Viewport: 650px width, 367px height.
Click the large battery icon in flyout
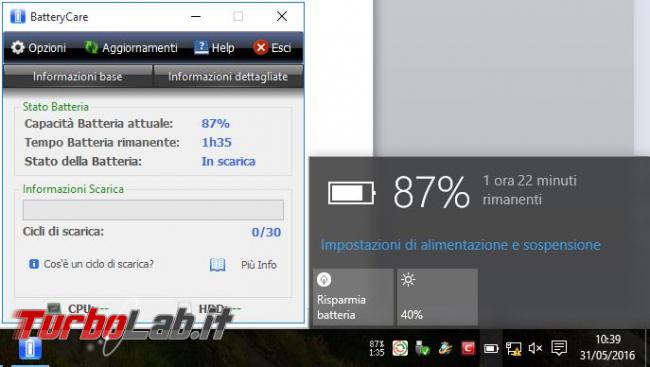[352, 193]
